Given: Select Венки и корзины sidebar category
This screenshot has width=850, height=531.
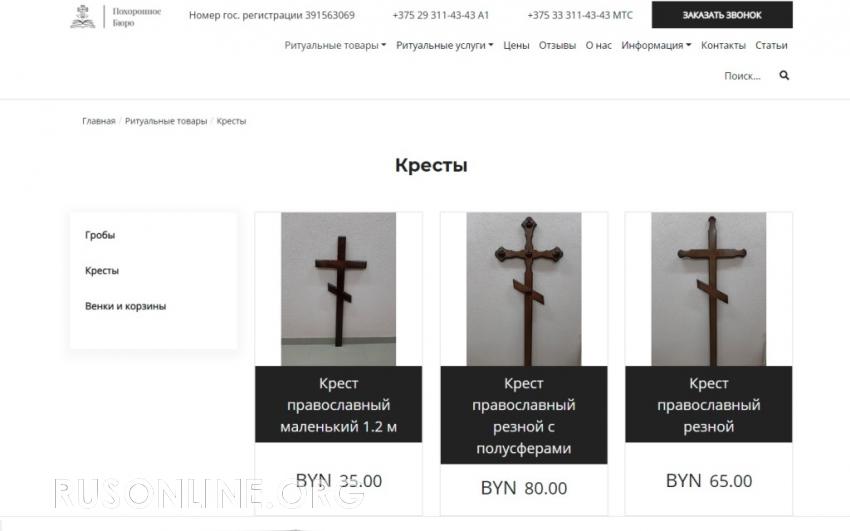Looking at the screenshot, I should pyautogui.click(x=125, y=306).
